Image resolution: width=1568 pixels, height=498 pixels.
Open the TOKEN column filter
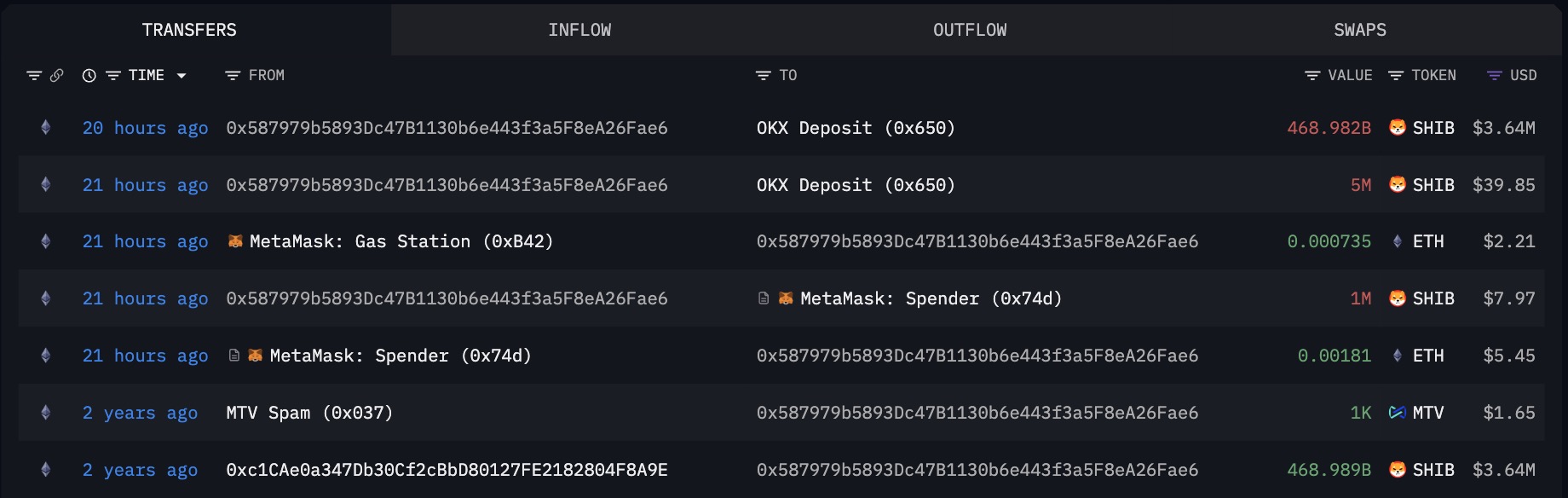[x=1396, y=76]
